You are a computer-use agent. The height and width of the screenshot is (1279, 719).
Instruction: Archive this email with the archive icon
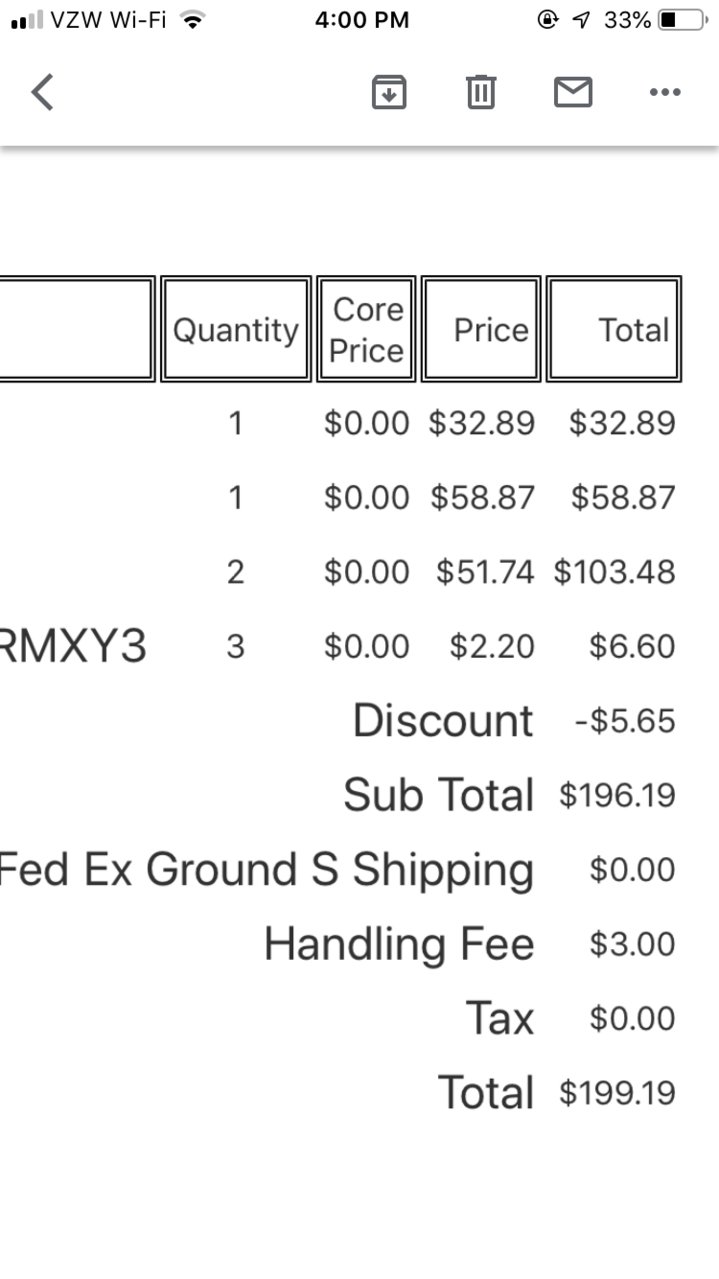pyautogui.click(x=389, y=92)
